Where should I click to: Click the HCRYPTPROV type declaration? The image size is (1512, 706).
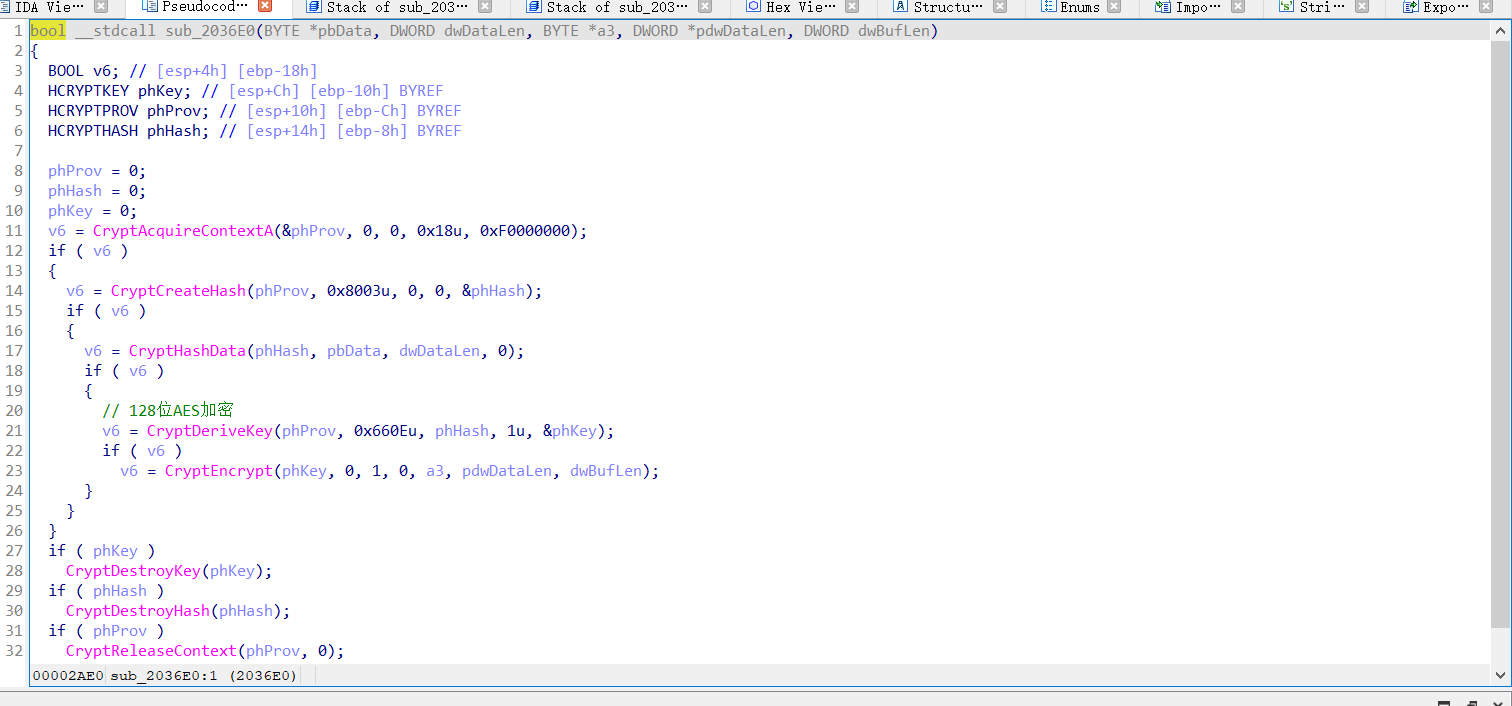click(x=93, y=111)
